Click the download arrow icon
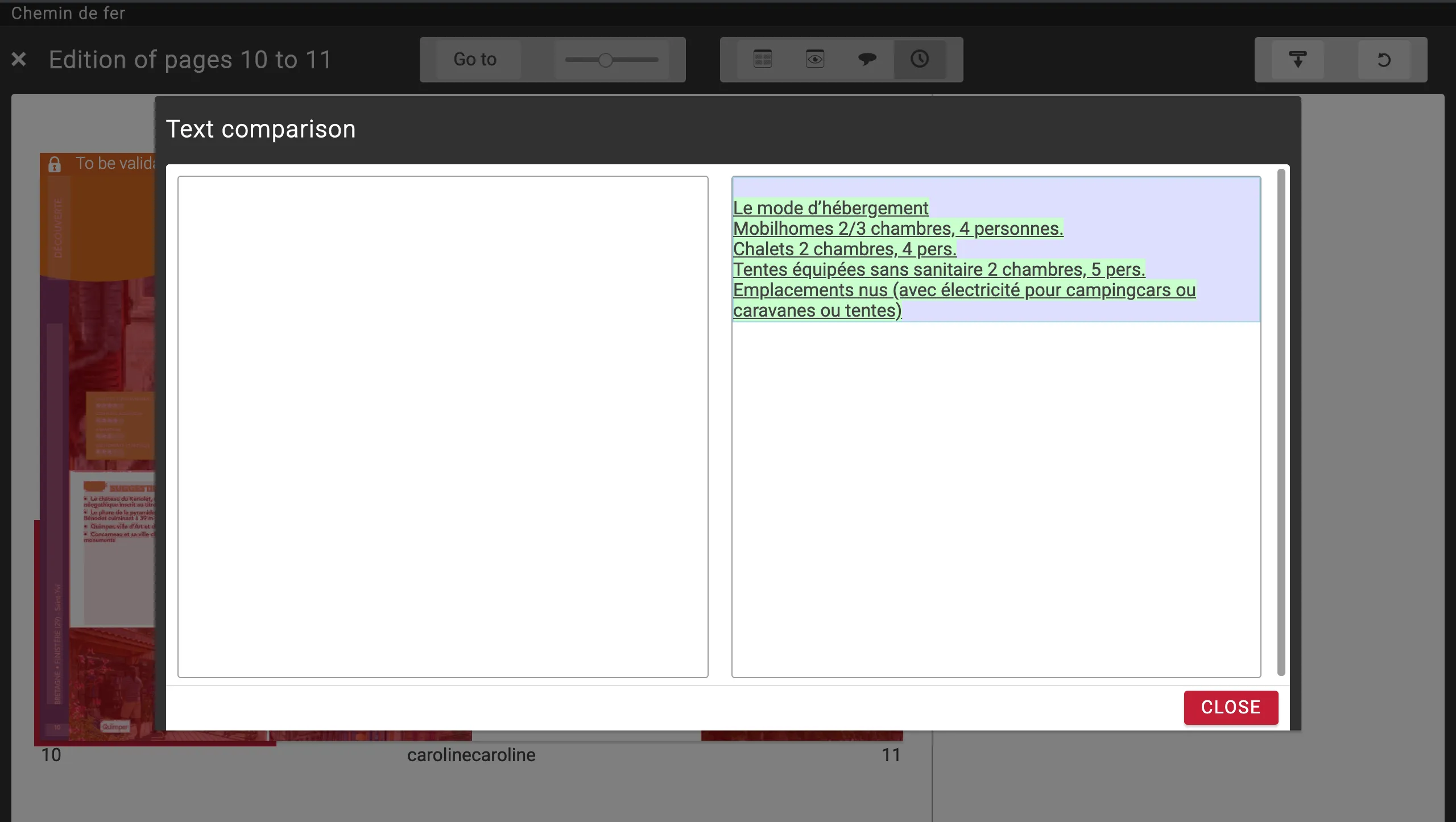The image size is (1456, 822). point(1297,59)
